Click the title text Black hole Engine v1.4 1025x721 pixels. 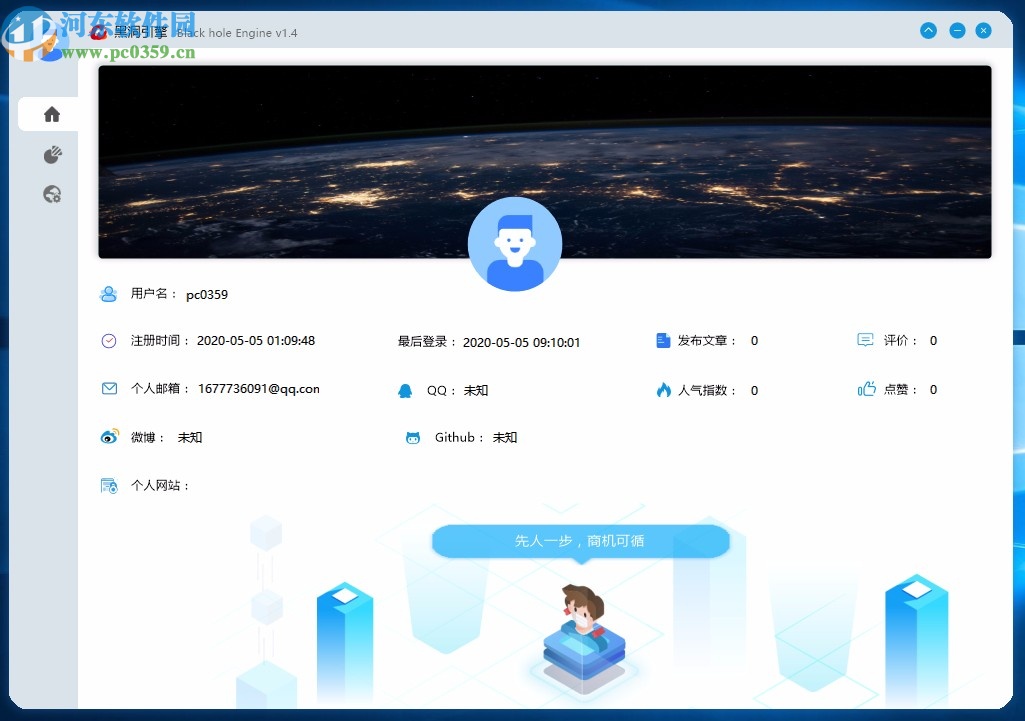[x=237, y=33]
